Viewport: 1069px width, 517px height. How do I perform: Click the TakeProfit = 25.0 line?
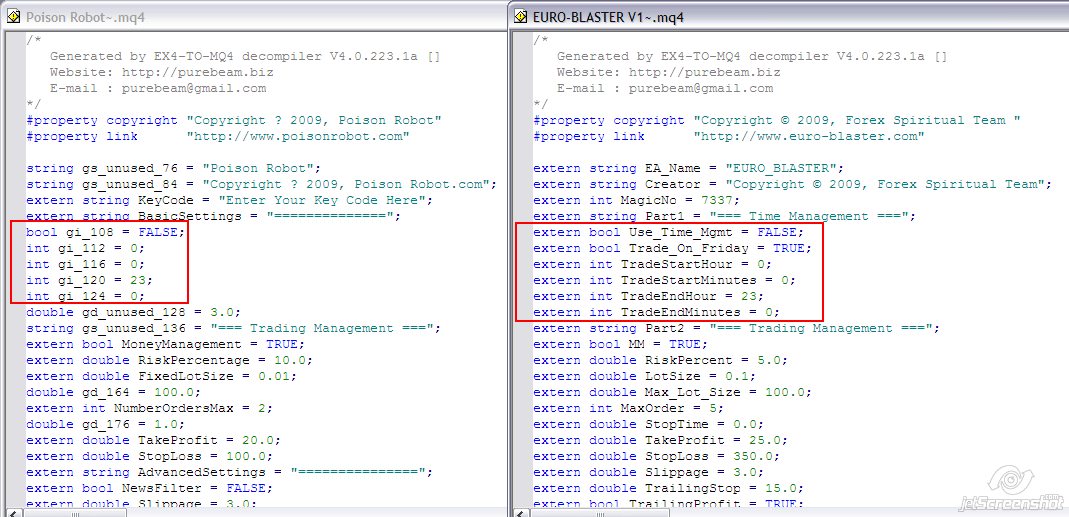pos(661,440)
